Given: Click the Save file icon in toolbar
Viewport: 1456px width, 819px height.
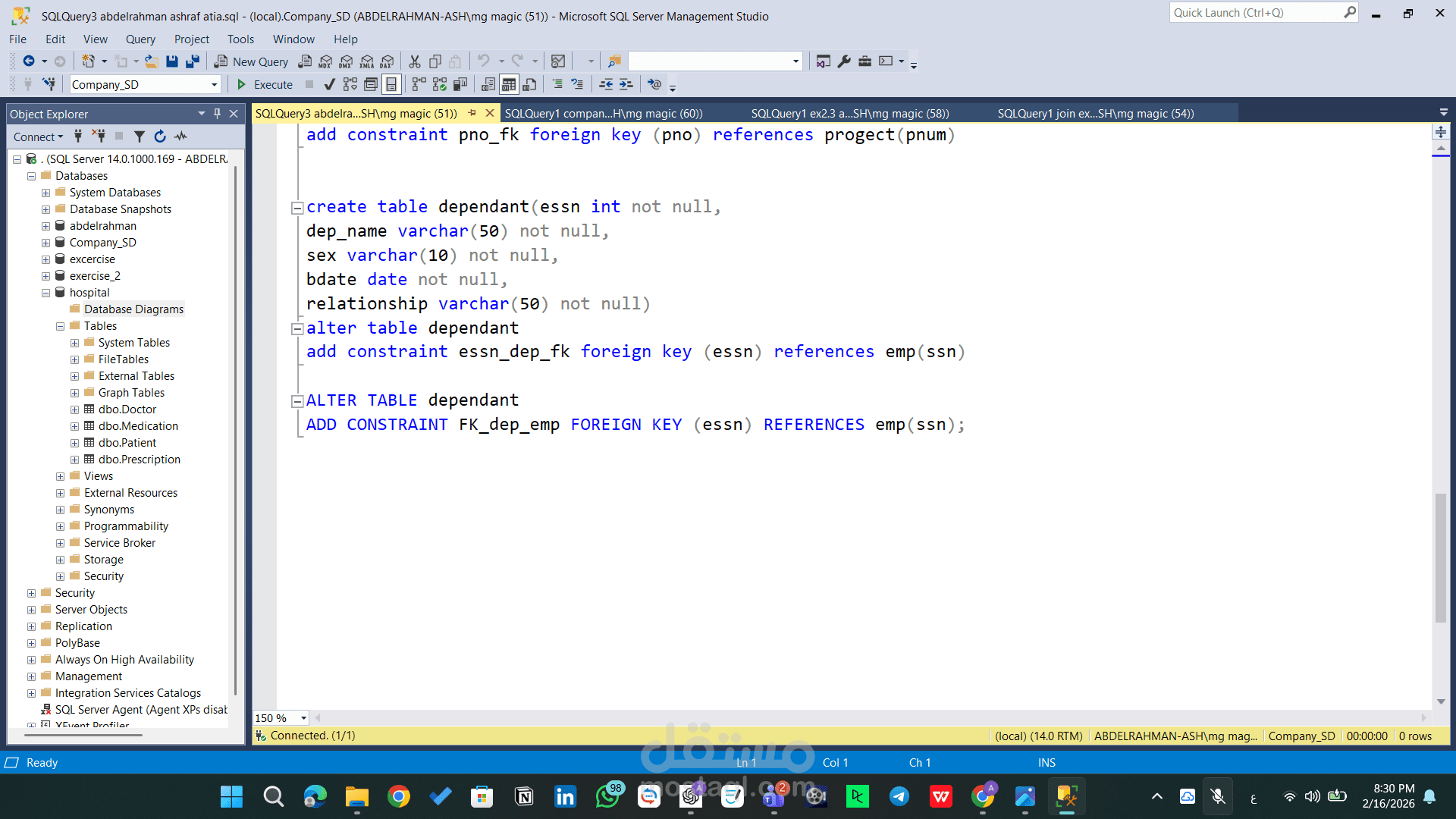Looking at the screenshot, I should (172, 61).
